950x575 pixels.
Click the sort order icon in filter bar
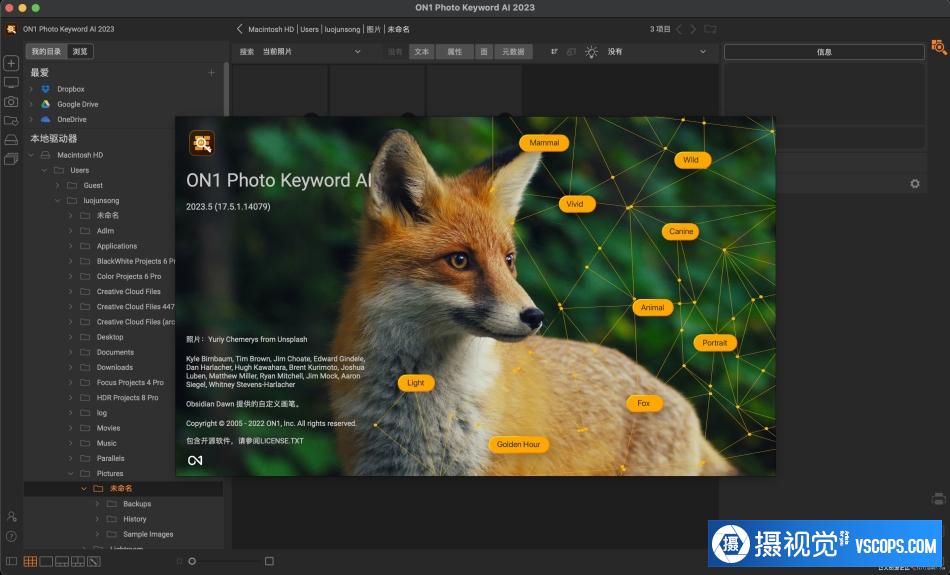[x=554, y=52]
